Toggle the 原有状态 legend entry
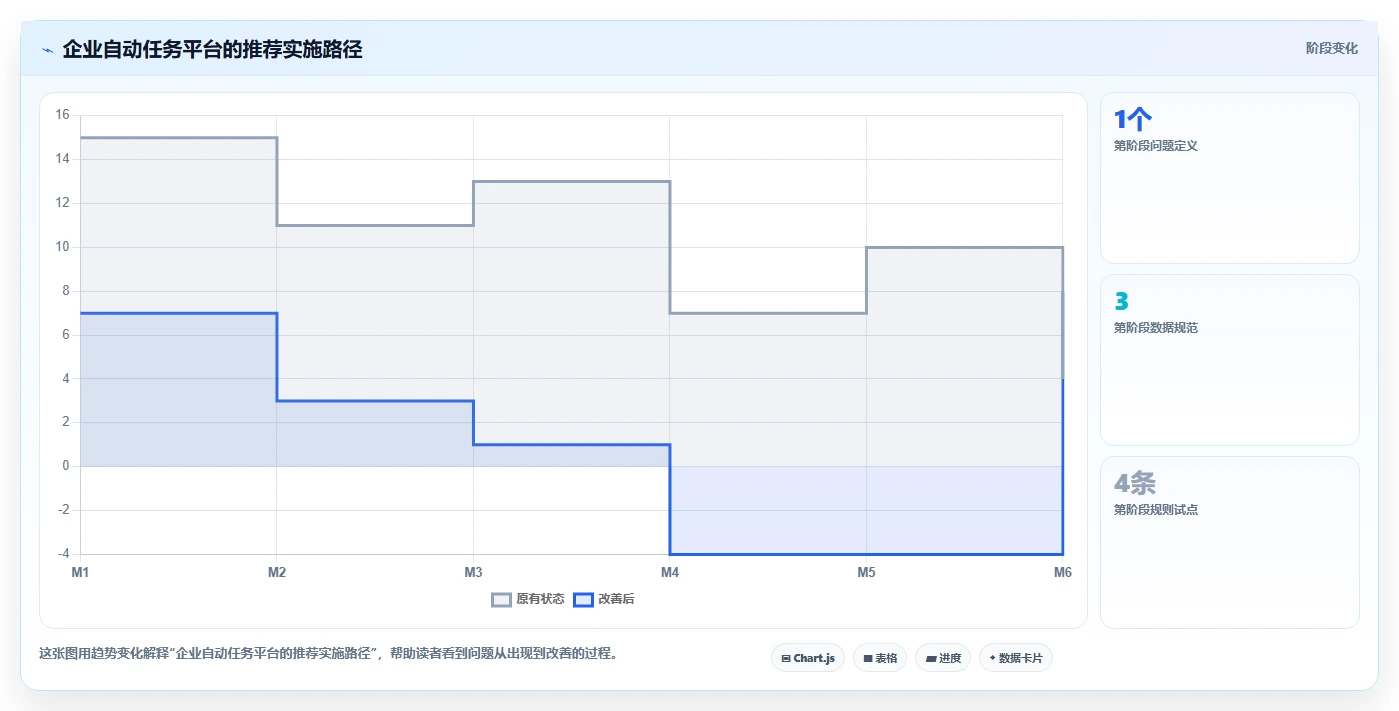The width and height of the screenshot is (1399, 711). click(528, 599)
